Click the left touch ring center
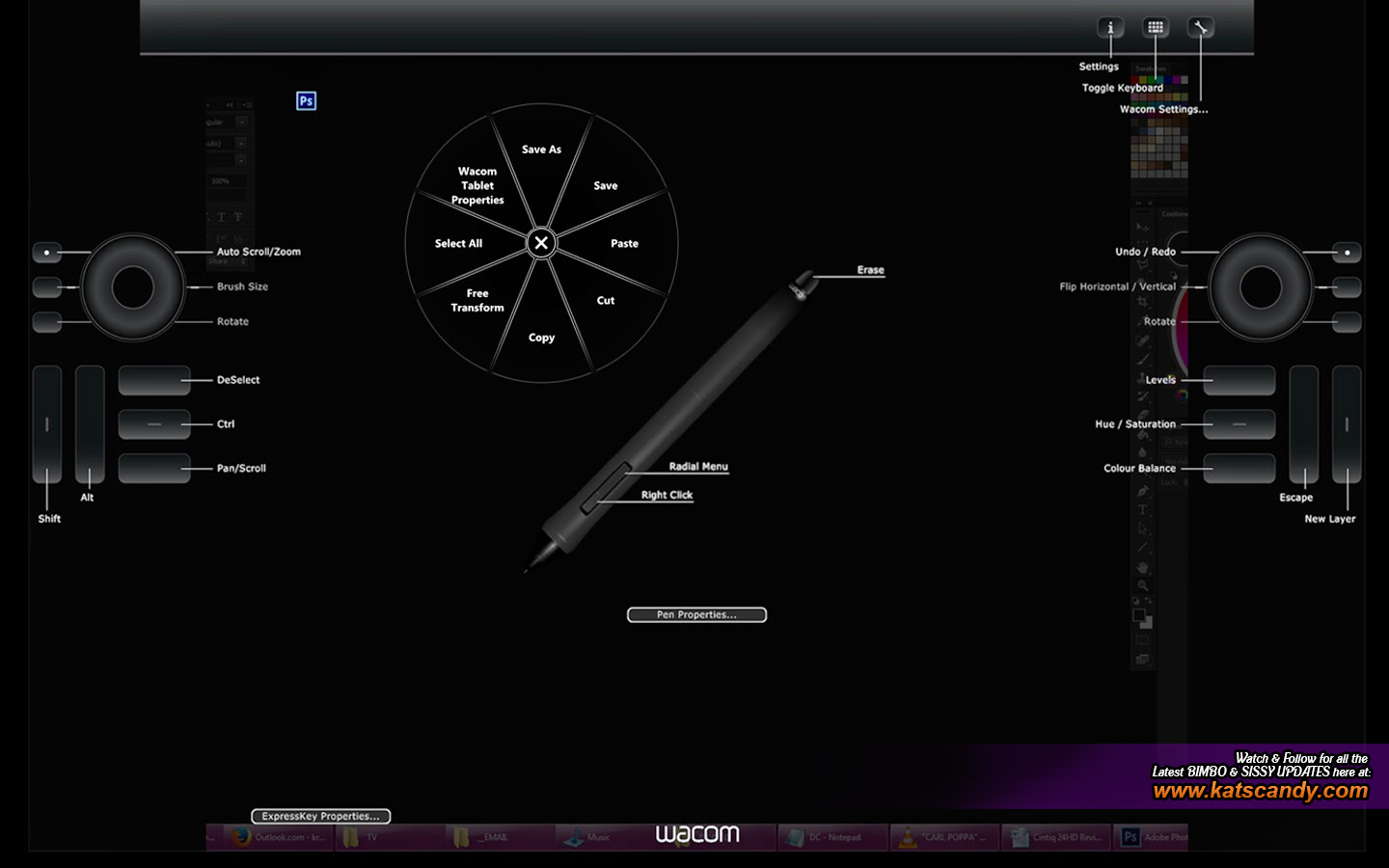Screen dimensions: 1389x868 [x=133, y=286]
